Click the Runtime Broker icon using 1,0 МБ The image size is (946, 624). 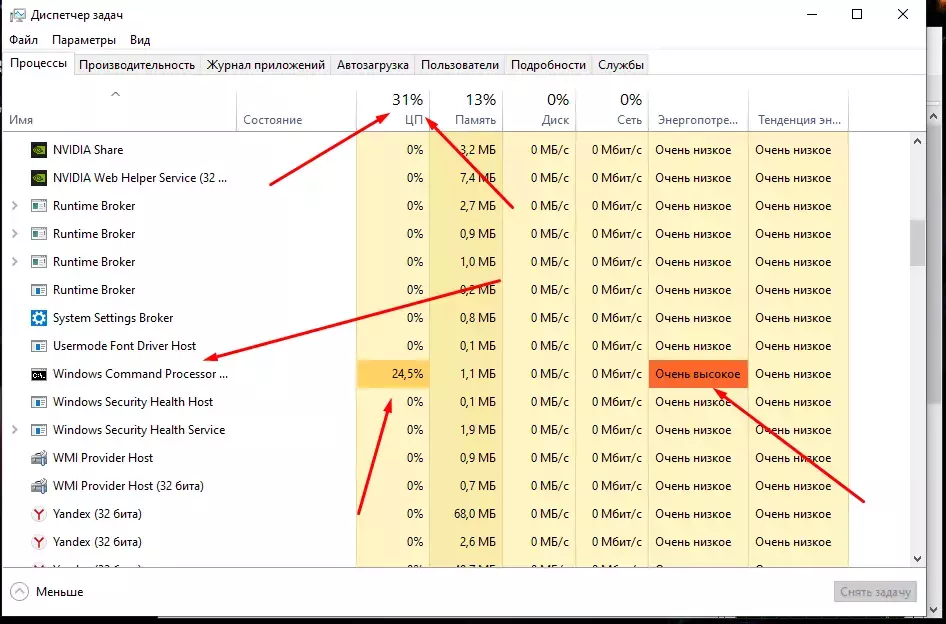(x=39, y=262)
